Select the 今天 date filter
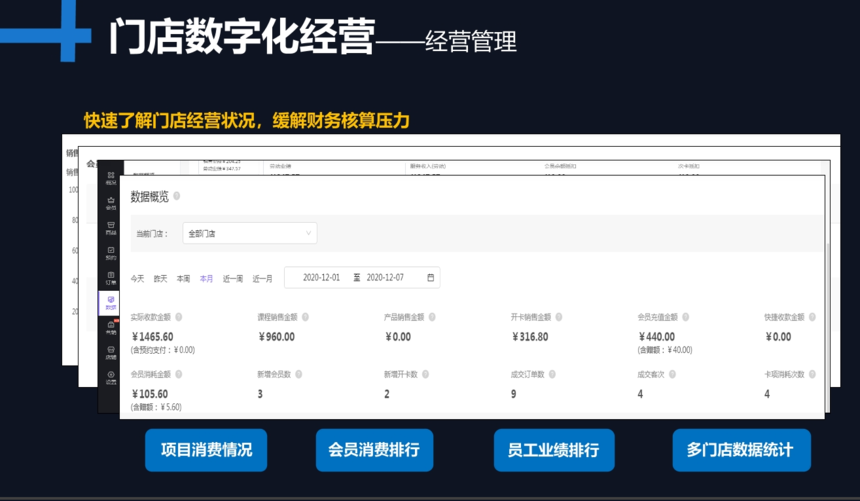The width and height of the screenshot is (860, 501). tap(137, 279)
